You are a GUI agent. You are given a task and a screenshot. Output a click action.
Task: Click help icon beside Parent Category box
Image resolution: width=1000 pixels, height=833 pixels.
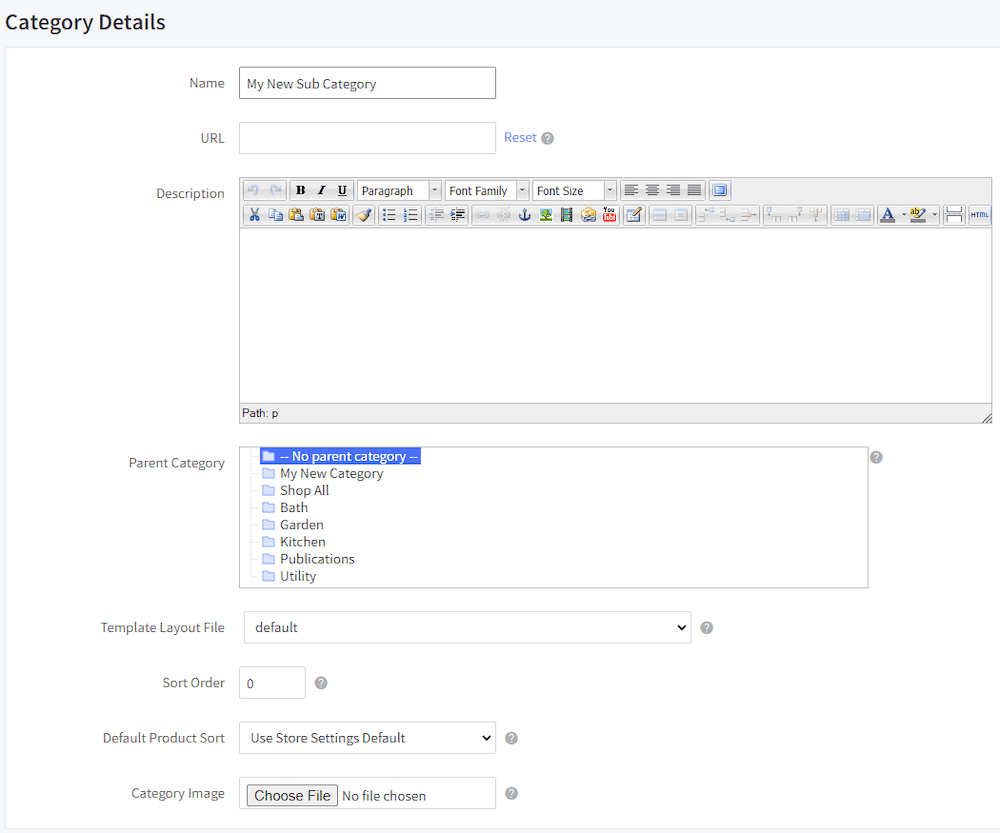[876, 457]
